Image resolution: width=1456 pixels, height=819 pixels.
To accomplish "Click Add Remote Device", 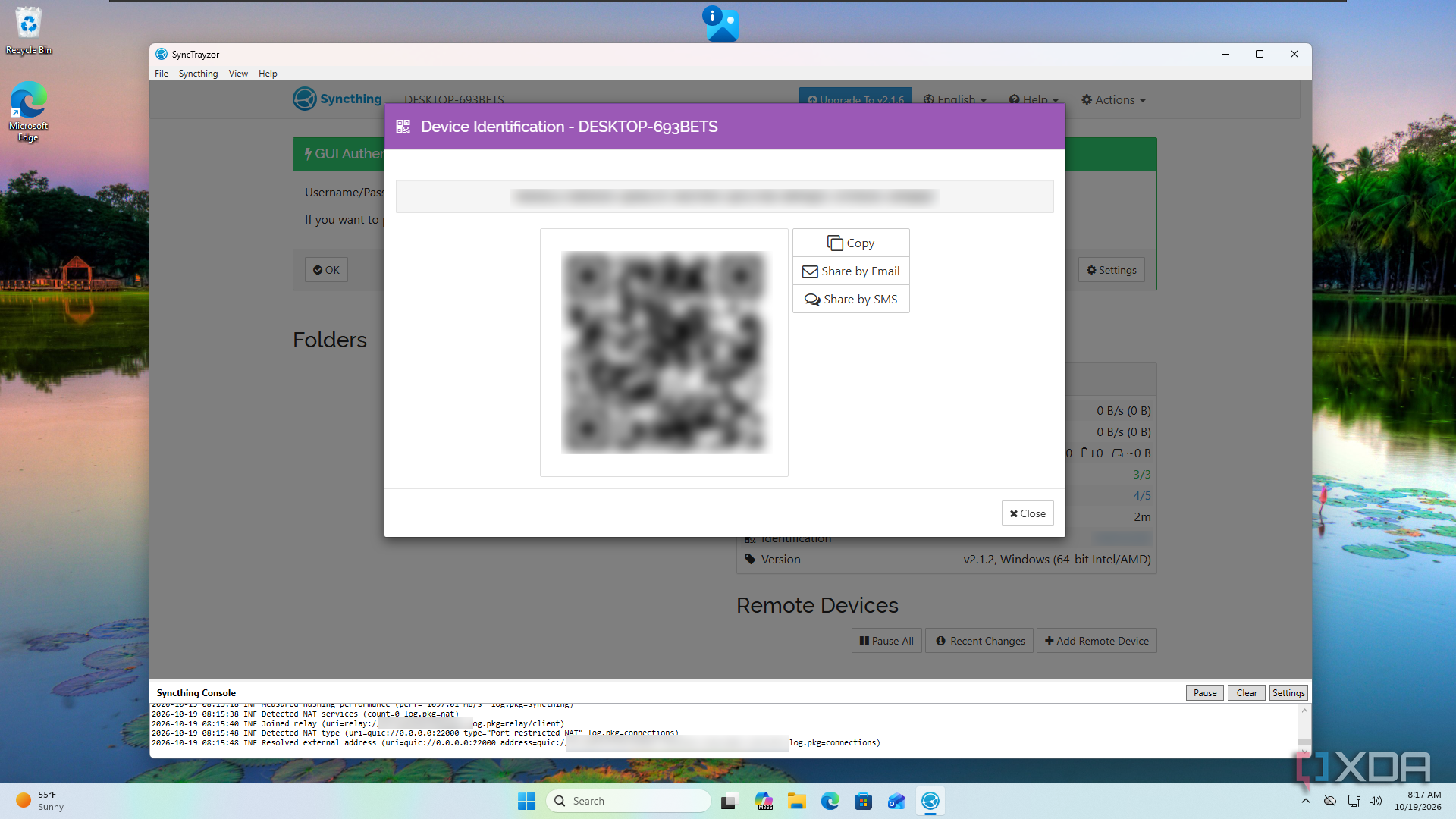I will click(x=1097, y=640).
